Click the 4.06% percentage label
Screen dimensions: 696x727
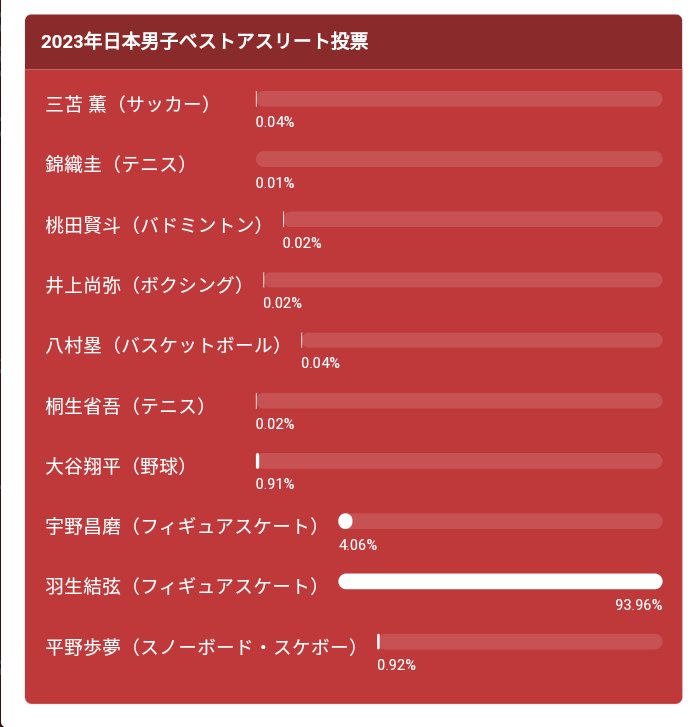pyautogui.click(x=358, y=544)
